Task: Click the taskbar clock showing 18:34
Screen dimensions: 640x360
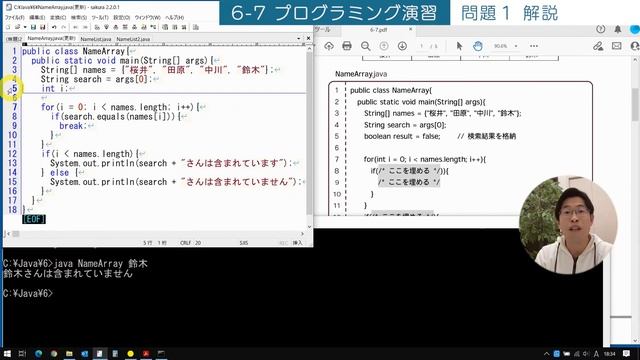Action: tap(609, 354)
